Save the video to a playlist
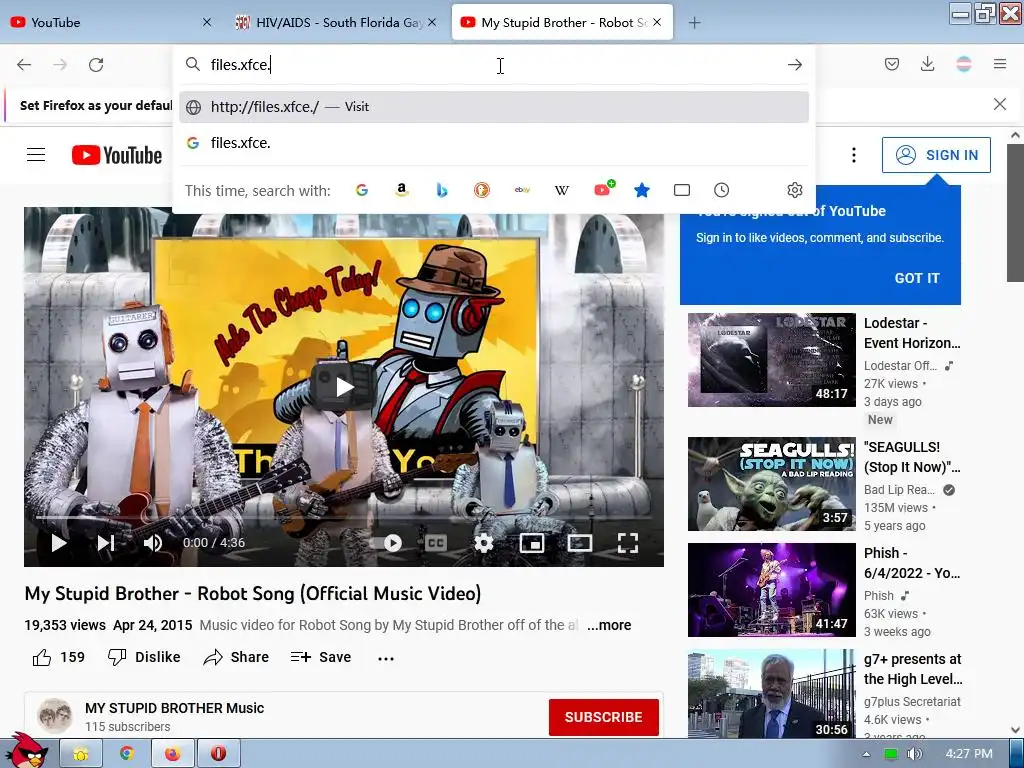Image resolution: width=1024 pixels, height=768 pixels. click(x=321, y=657)
